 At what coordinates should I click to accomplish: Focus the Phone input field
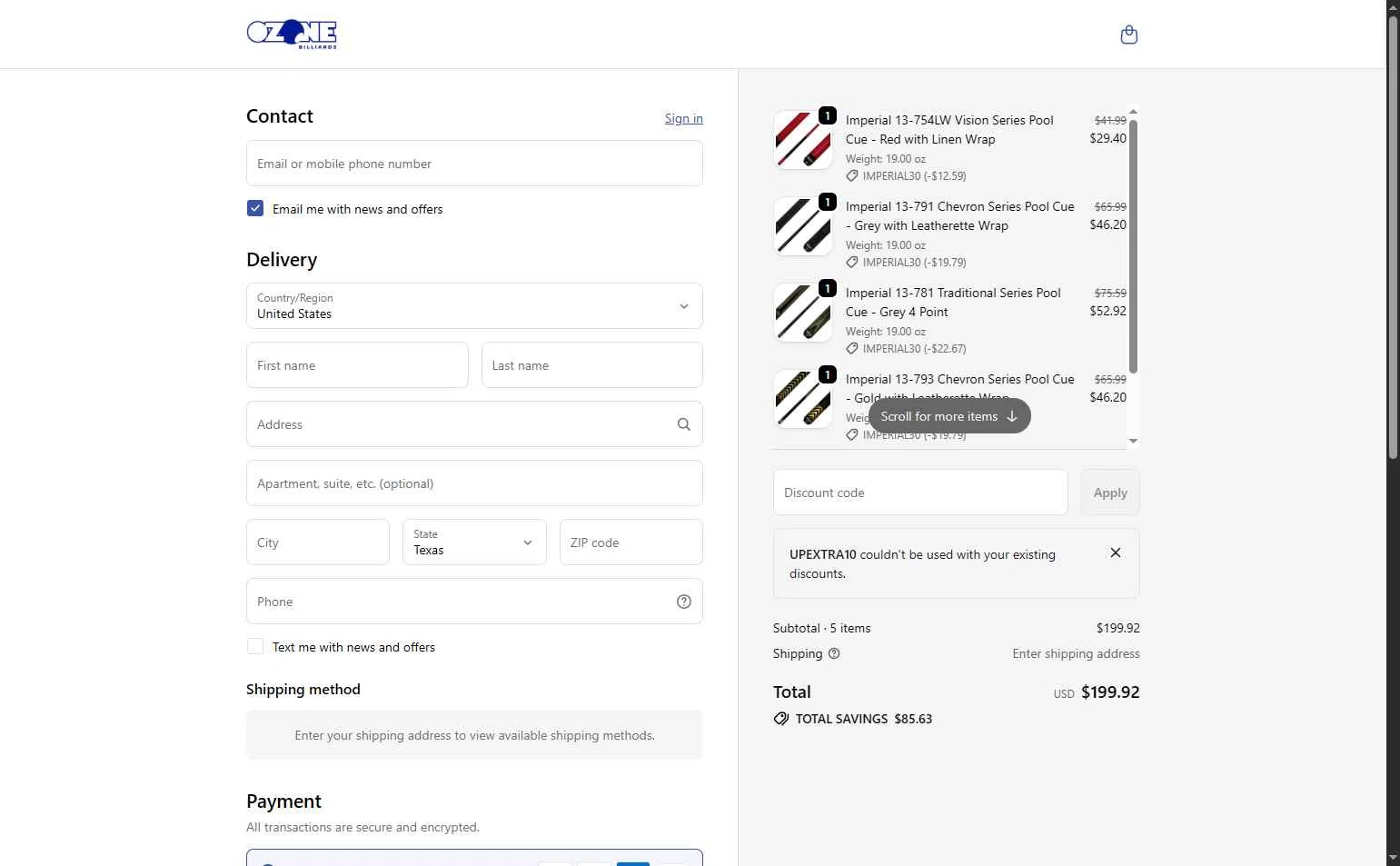click(474, 602)
